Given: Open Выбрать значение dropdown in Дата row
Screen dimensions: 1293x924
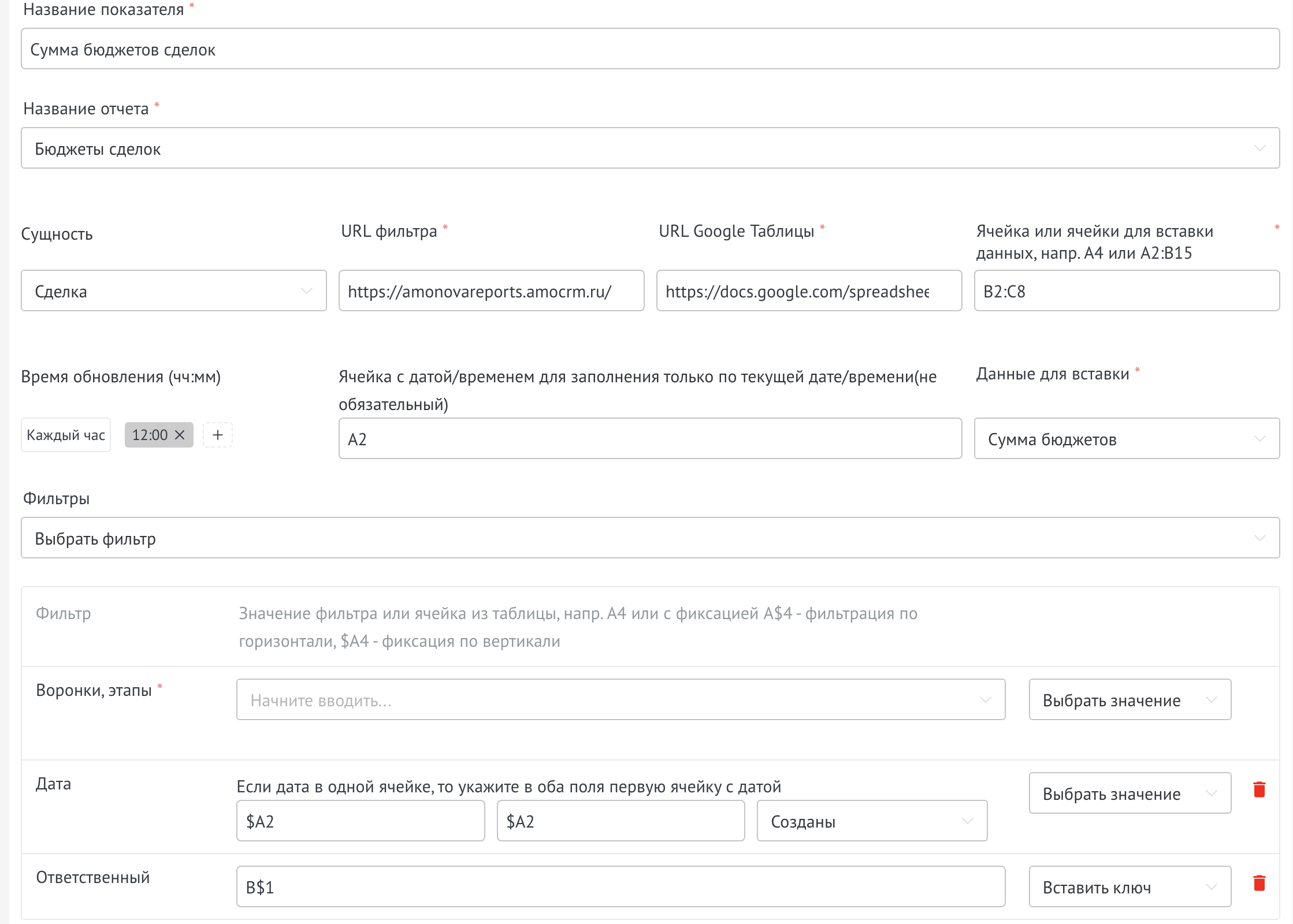Looking at the screenshot, I should point(1130,793).
